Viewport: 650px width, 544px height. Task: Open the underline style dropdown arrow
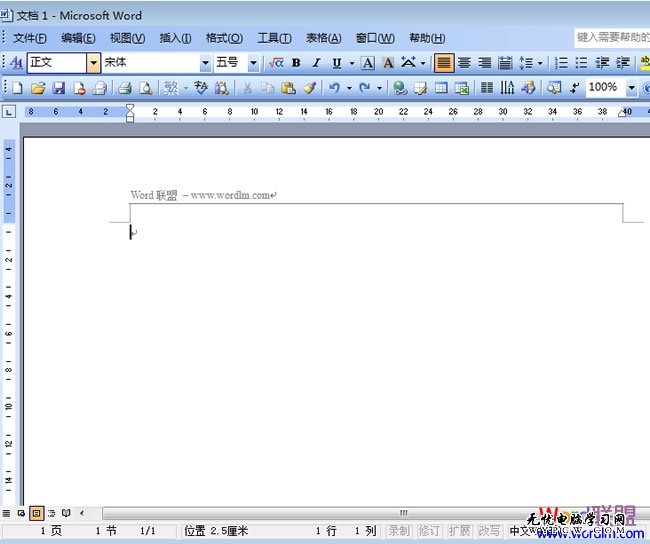coord(352,63)
